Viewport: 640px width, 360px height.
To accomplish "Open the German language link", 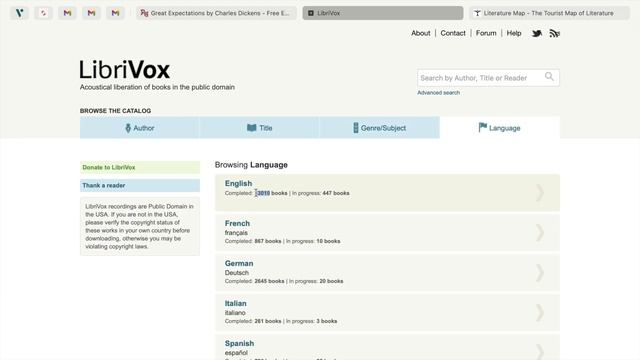I will click(239, 263).
